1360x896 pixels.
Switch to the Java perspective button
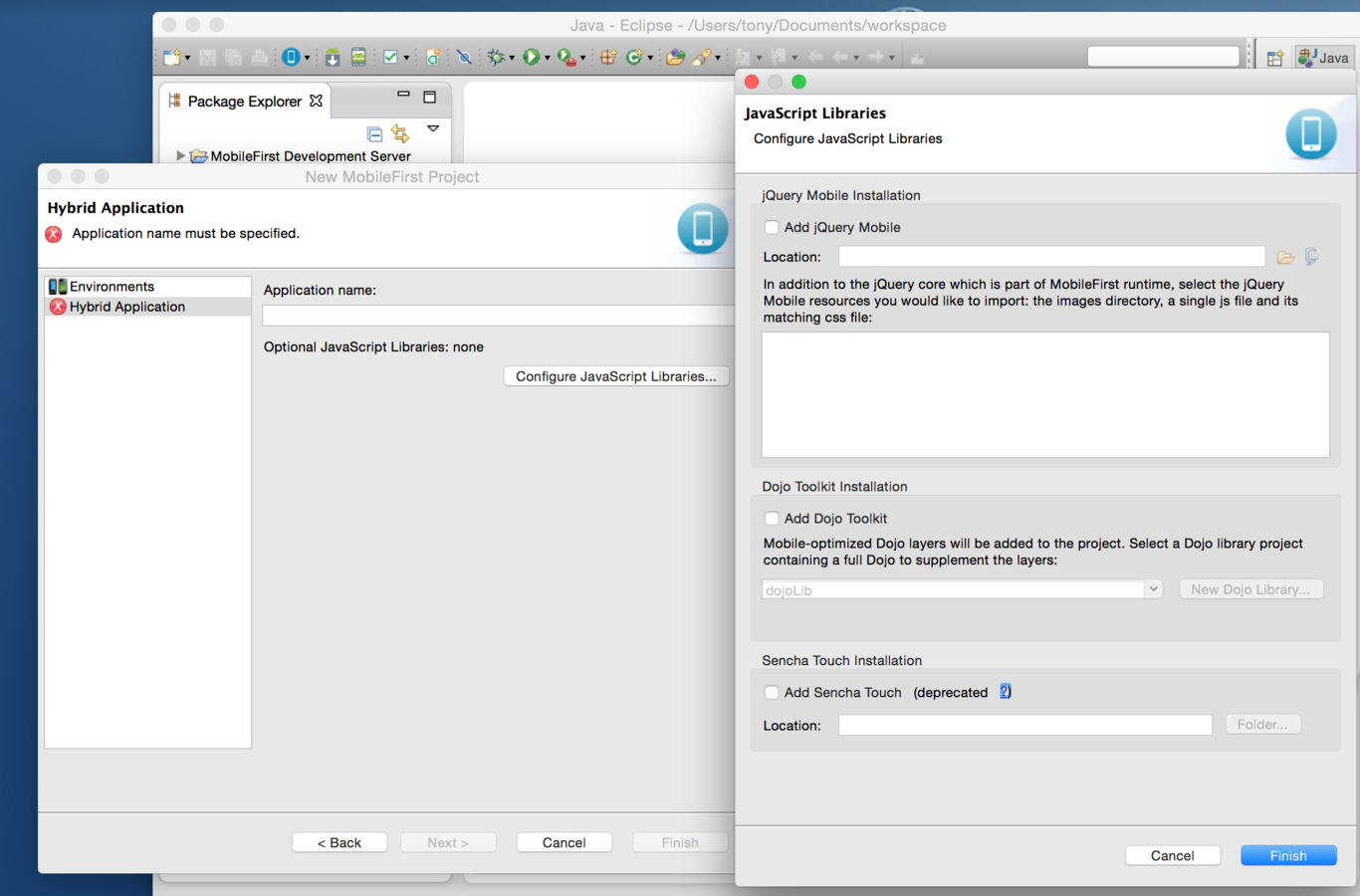click(x=1323, y=58)
